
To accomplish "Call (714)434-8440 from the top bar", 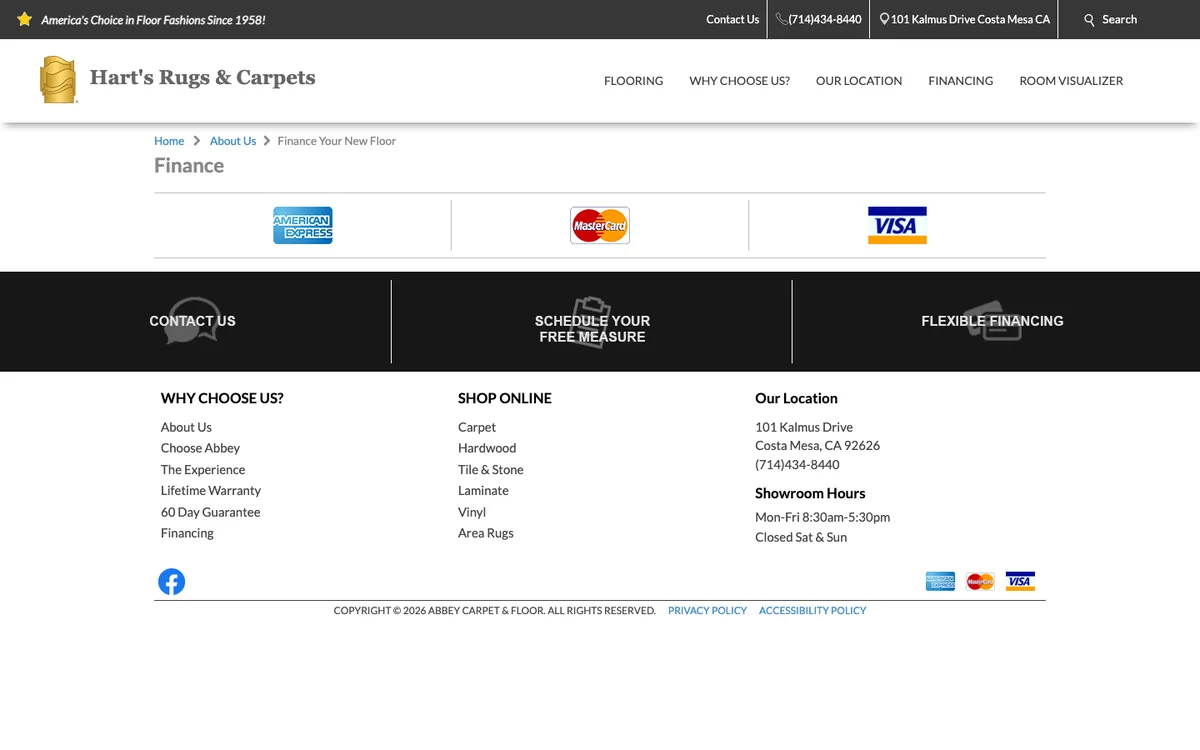I will tap(825, 19).
